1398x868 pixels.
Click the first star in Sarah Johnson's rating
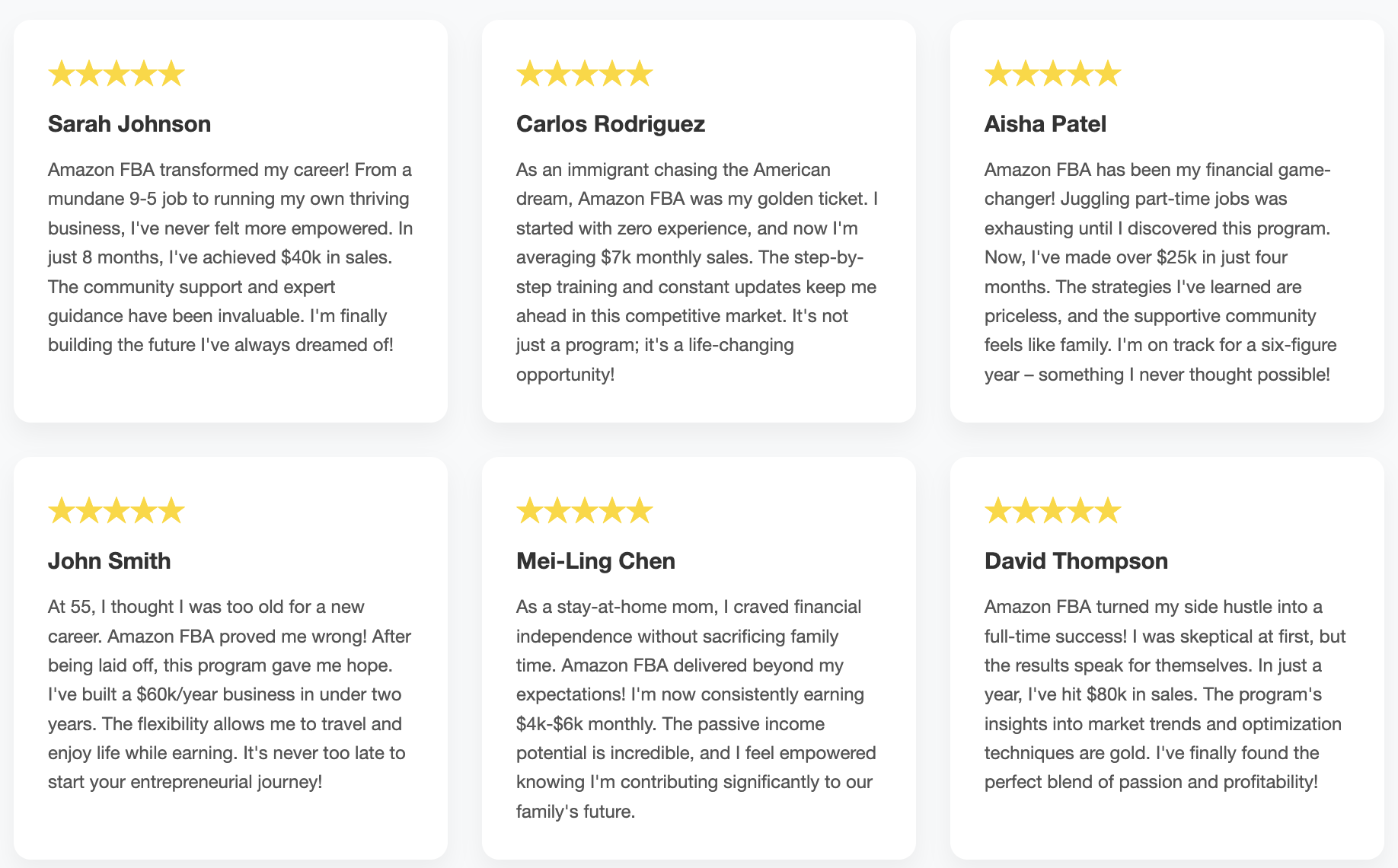[62, 74]
